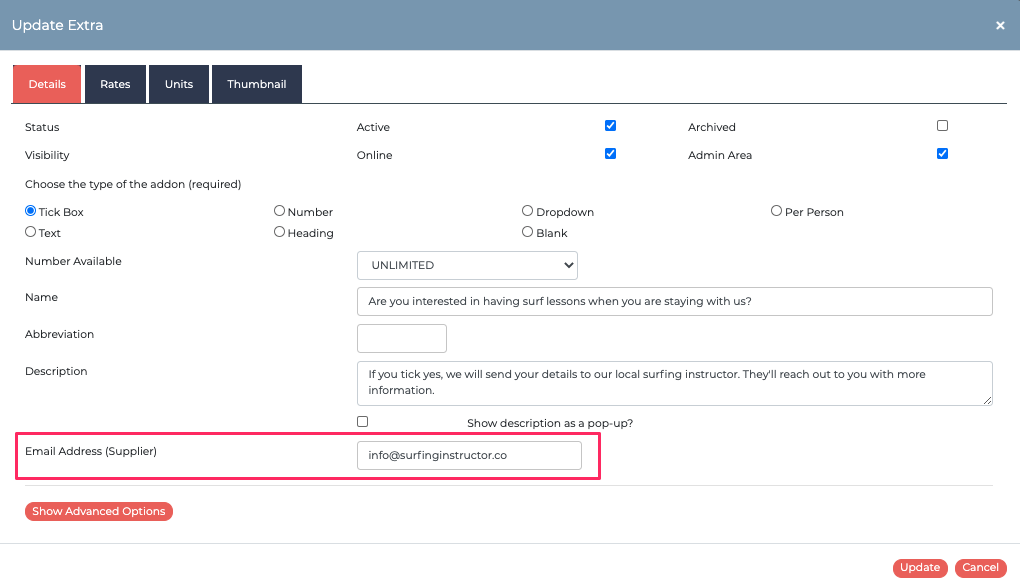This screenshot has height=588, width=1020.
Task: Select the Number addon type
Action: [279, 211]
